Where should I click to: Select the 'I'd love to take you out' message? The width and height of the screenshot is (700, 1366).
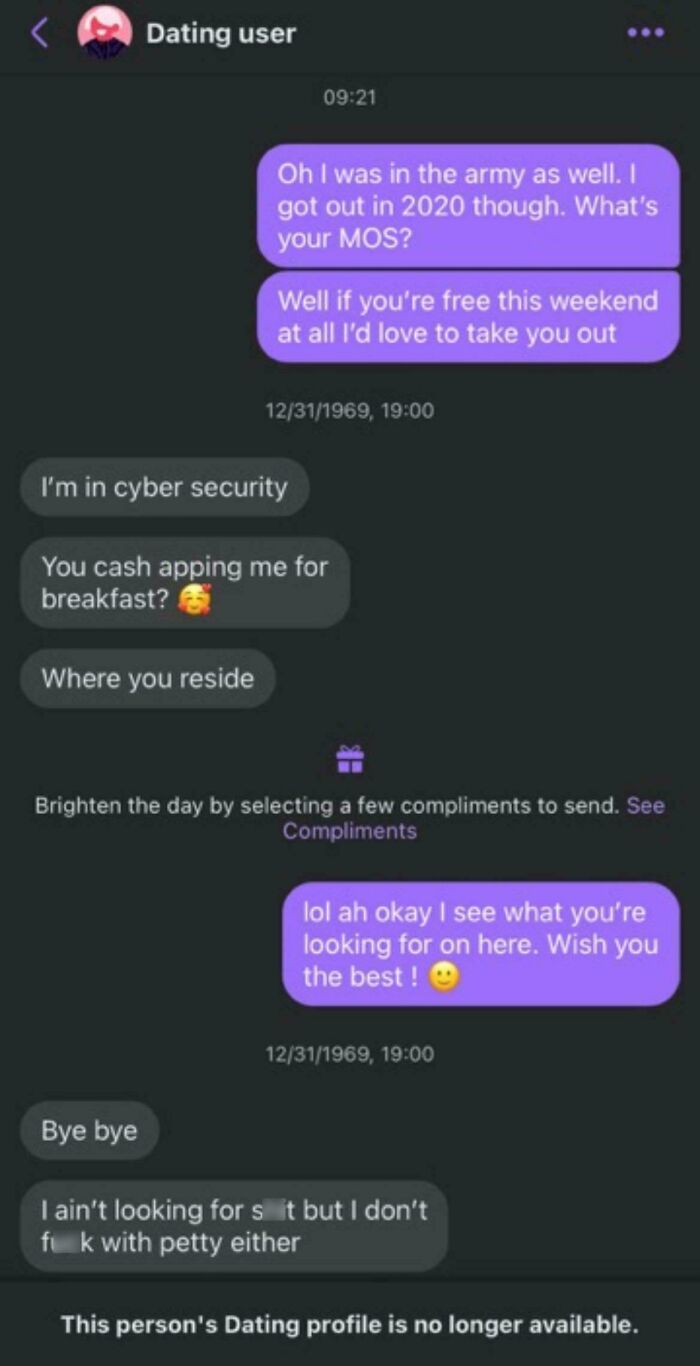coord(468,317)
